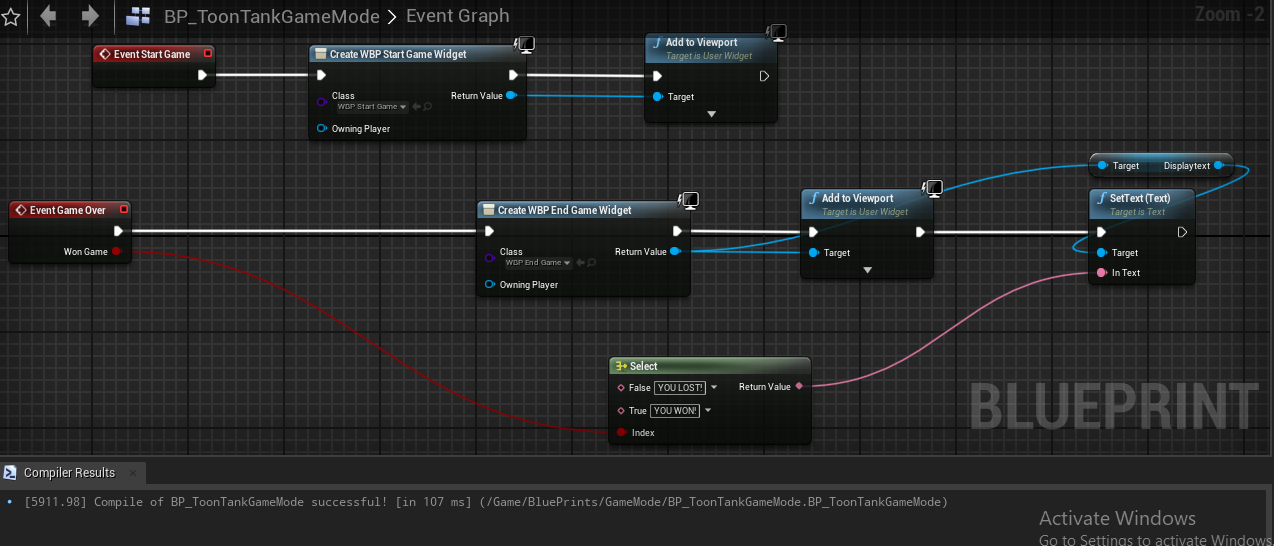Click the favorite star icon
The height and width of the screenshot is (546, 1274).
[10, 16]
